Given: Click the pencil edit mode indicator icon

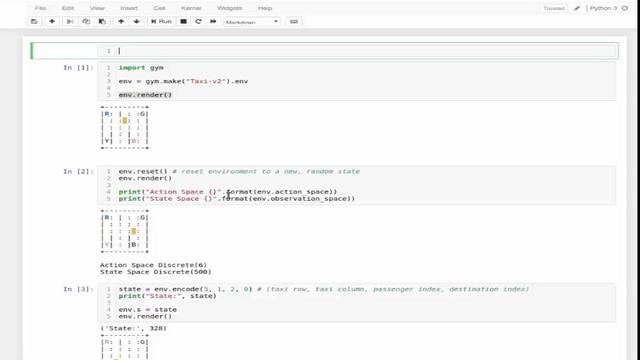Looking at the screenshot, I should 577,8.
